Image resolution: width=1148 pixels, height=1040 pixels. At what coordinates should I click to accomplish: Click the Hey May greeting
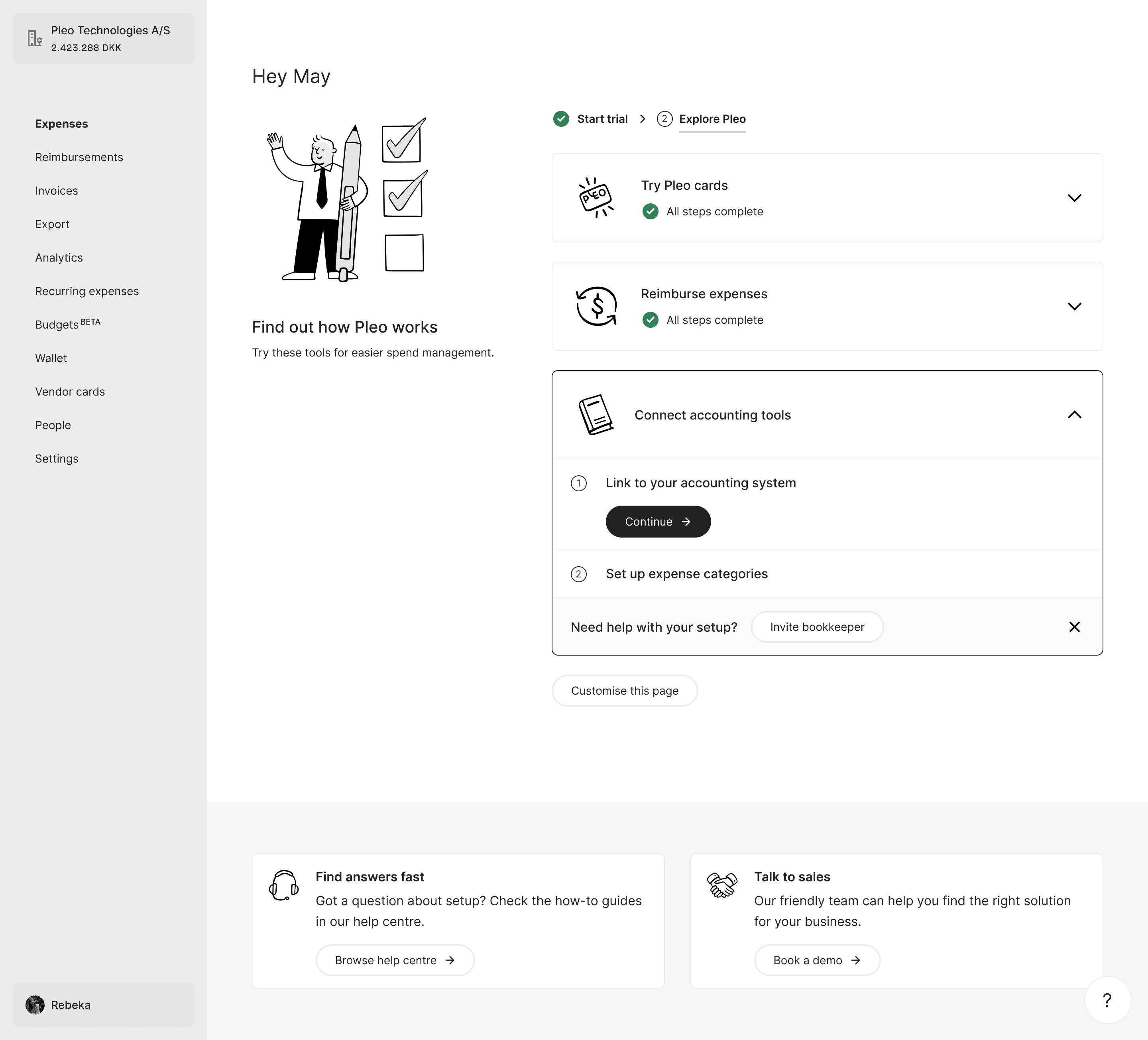[291, 76]
